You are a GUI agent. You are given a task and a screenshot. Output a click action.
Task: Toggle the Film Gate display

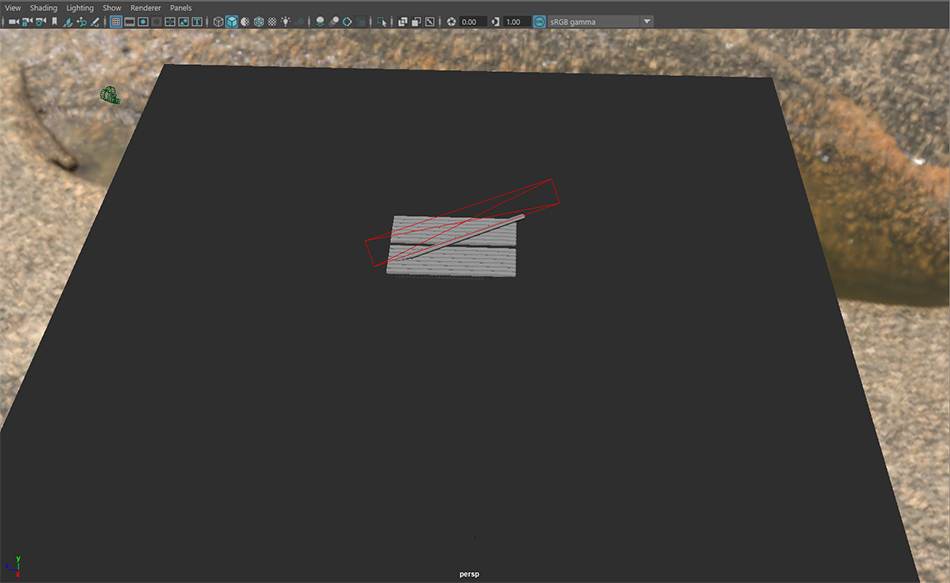pos(130,22)
